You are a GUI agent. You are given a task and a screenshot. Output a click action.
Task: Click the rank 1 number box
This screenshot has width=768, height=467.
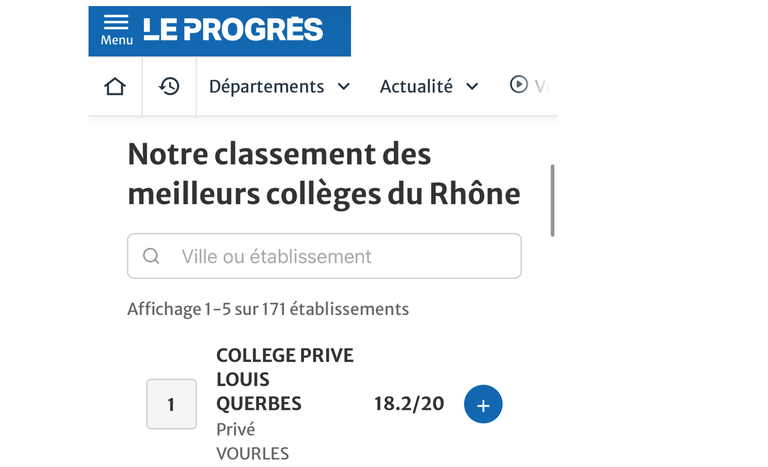tap(171, 405)
